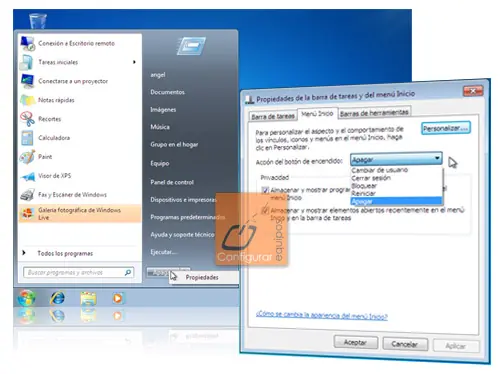500x374 pixels.
Task: Click the Buscar programas y archivos field
Action: [x=79, y=273]
